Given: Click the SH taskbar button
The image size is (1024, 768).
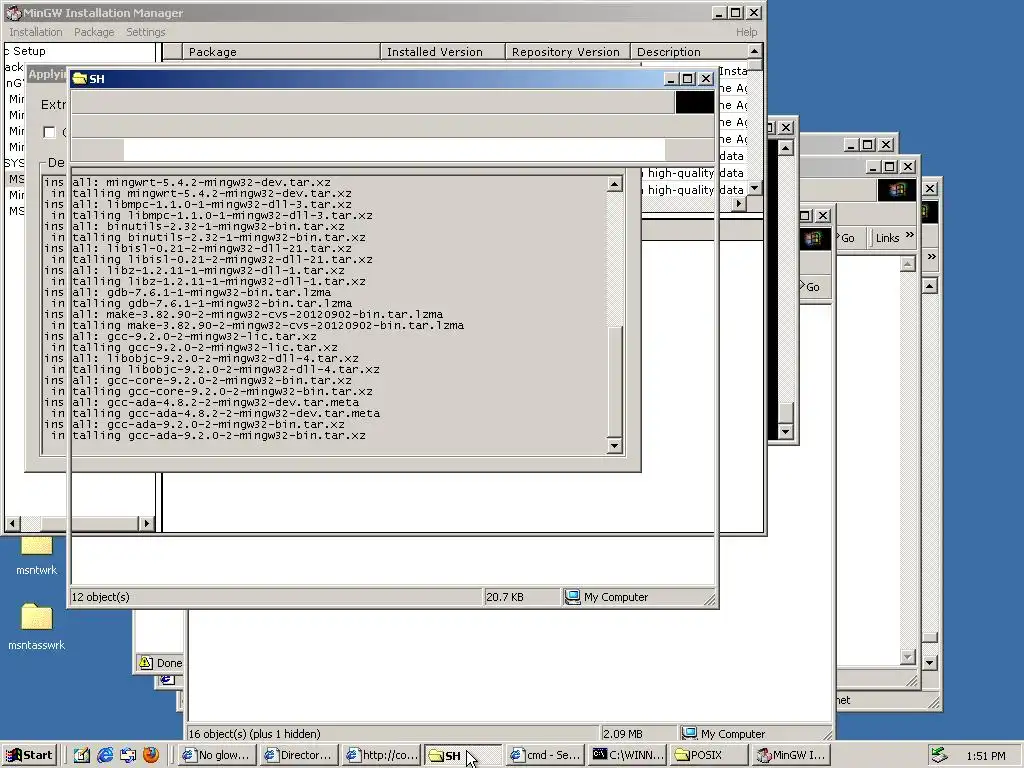Looking at the screenshot, I should (463, 755).
